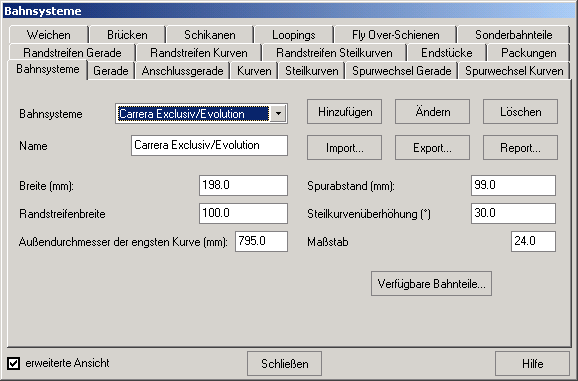Viewport: 578px width, 381px height.
Task: Focus the Name input field
Action: click(209, 146)
